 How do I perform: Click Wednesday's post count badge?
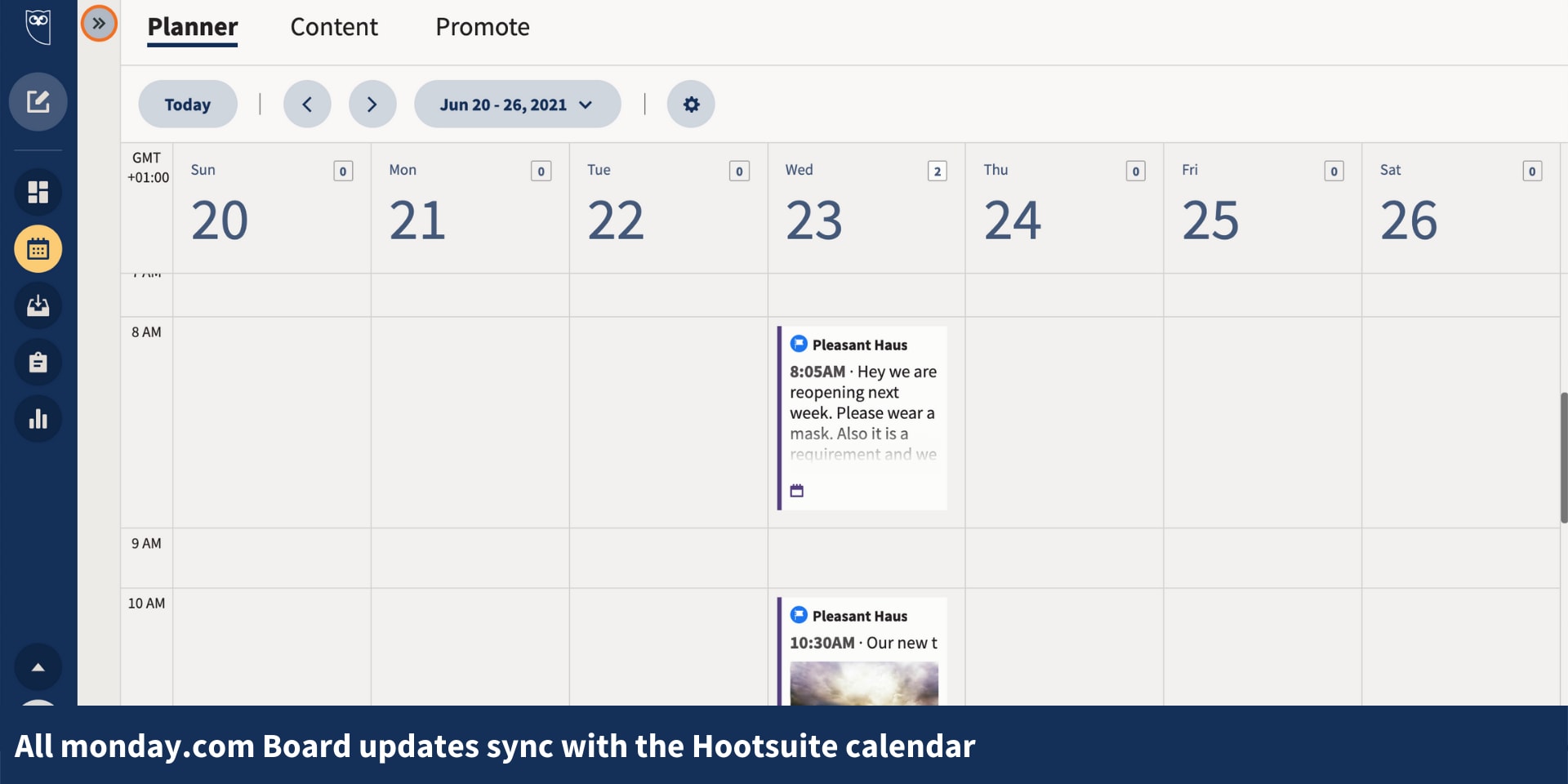click(x=938, y=171)
